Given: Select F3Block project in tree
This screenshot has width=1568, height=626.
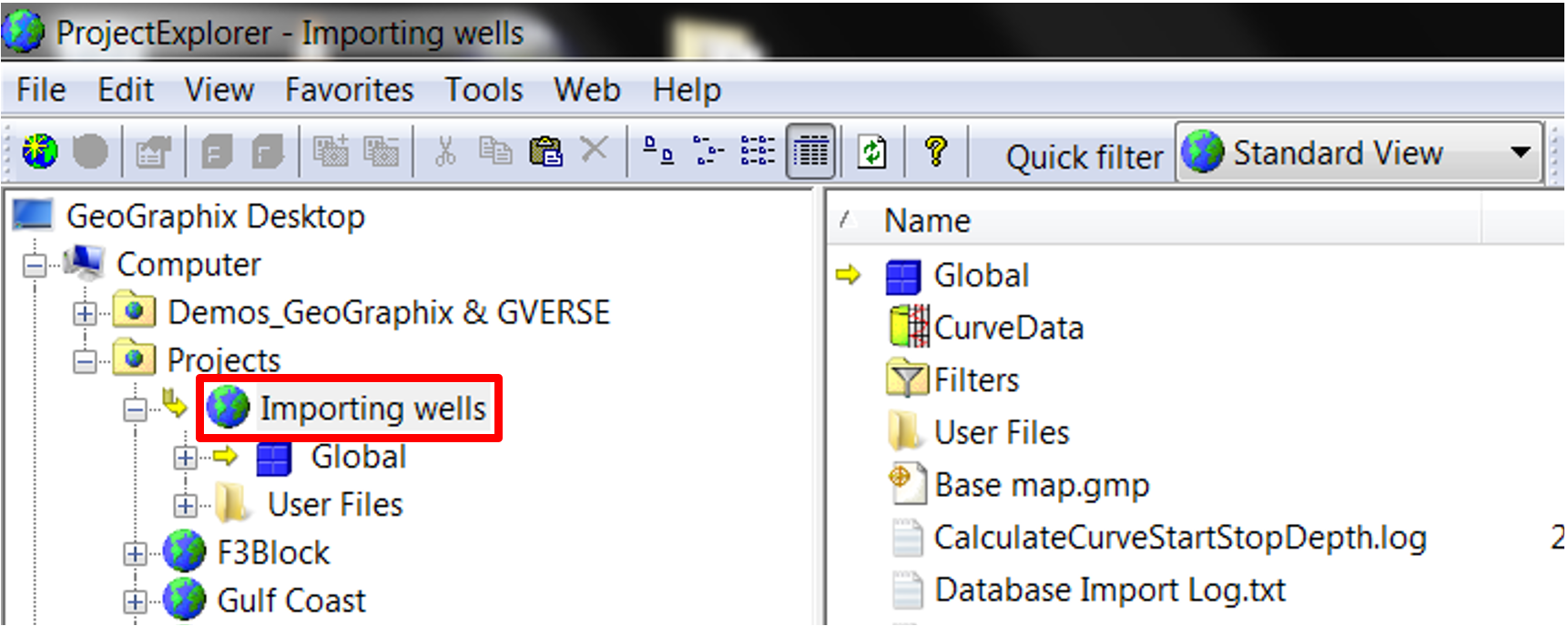Looking at the screenshot, I should [273, 553].
